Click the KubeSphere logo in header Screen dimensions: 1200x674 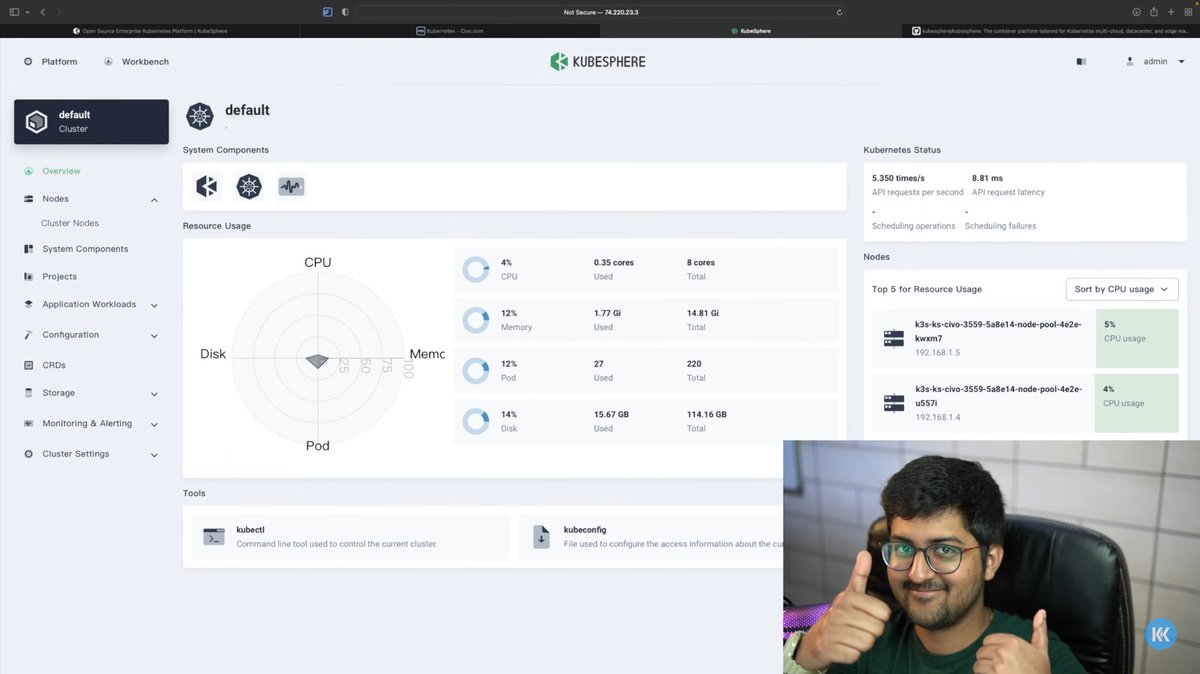point(598,62)
